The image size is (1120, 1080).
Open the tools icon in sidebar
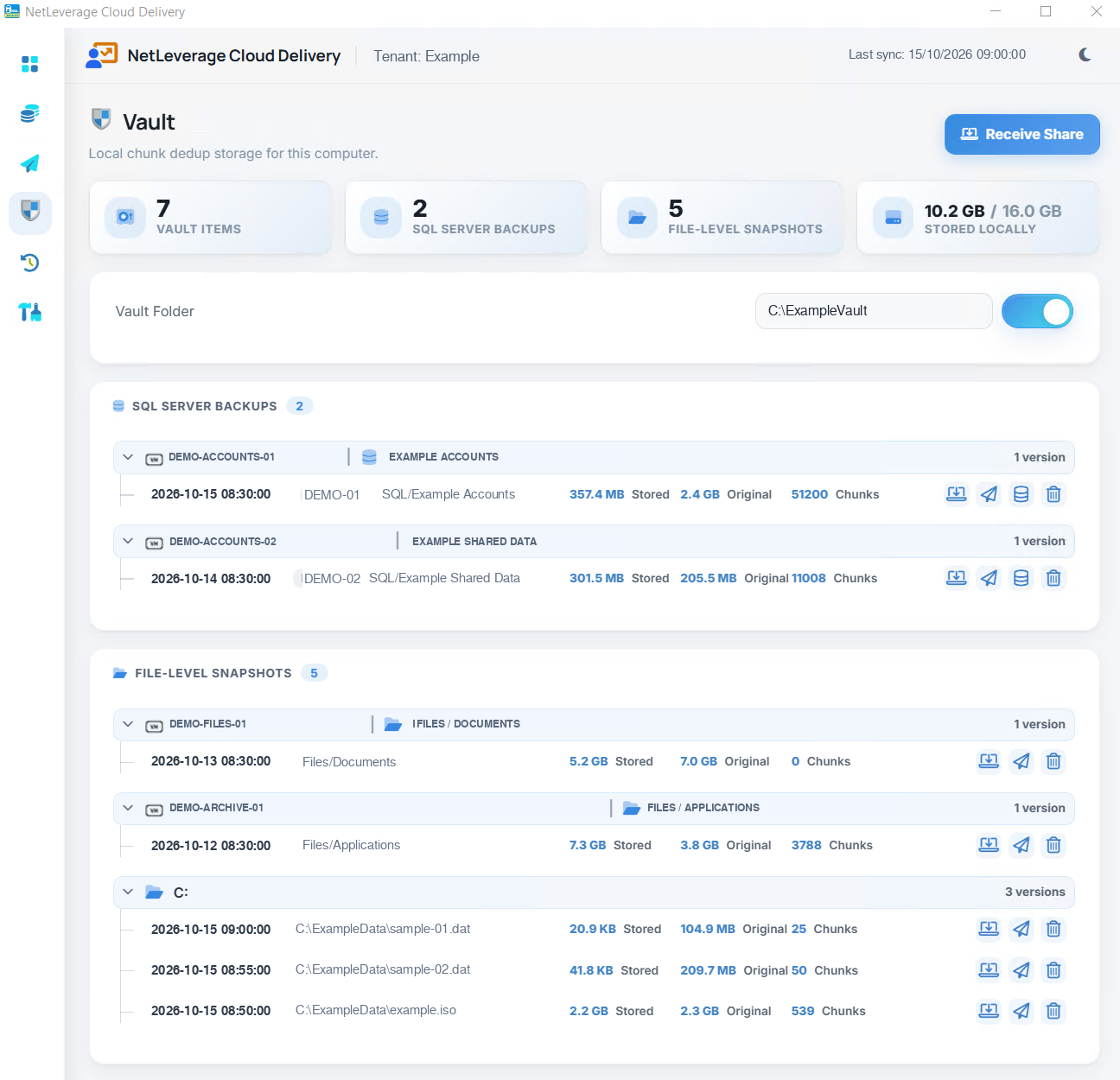(30, 312)
